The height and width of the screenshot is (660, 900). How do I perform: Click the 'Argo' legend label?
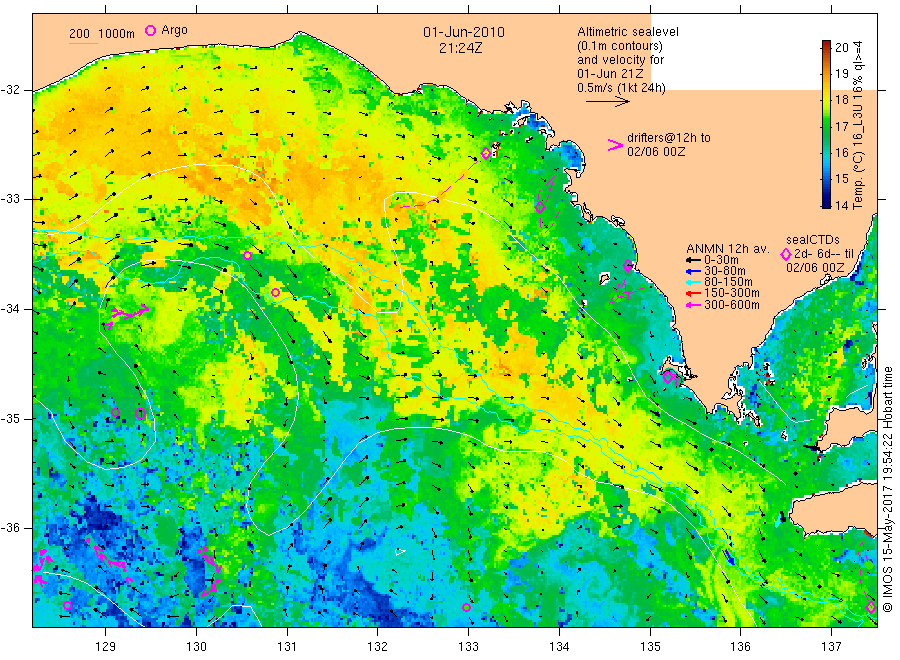click(174, 30)
